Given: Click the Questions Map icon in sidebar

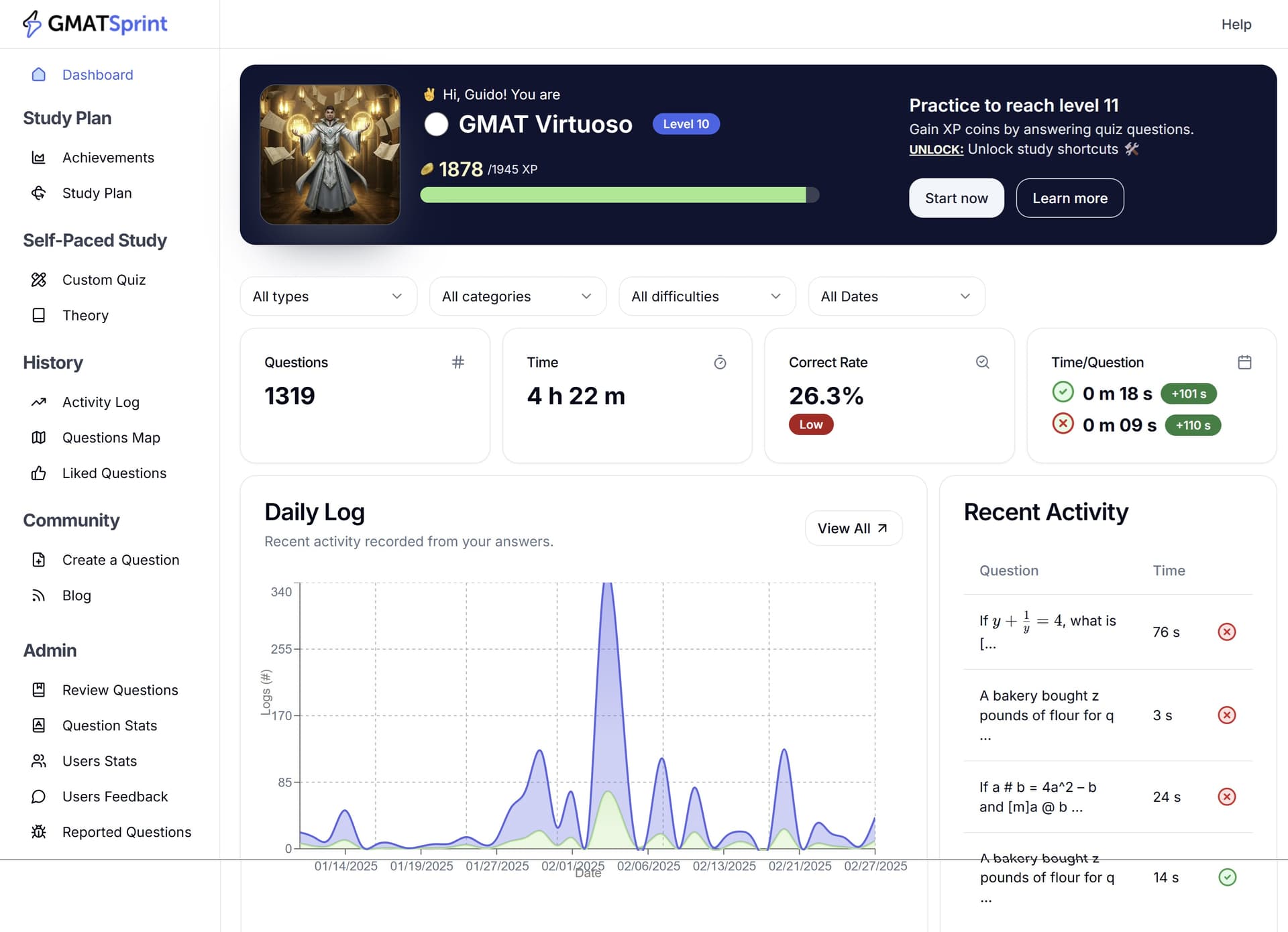Looking at the screenshot, I should [x=38, y=437].
